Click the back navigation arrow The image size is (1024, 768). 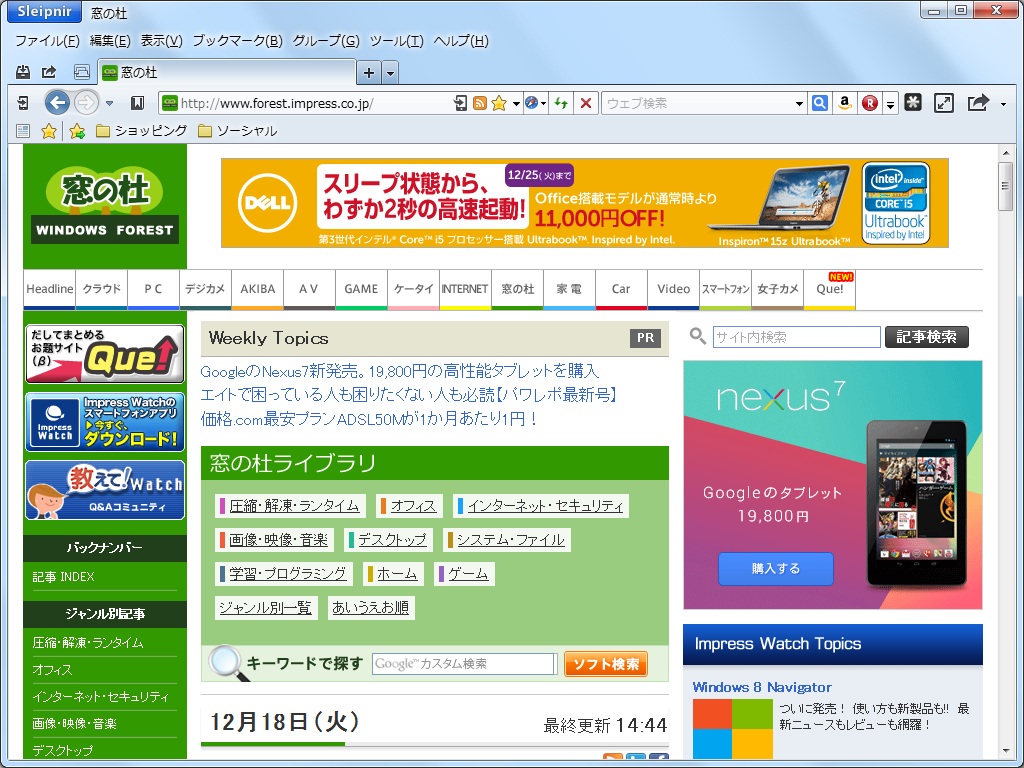(x=58, y=103)
